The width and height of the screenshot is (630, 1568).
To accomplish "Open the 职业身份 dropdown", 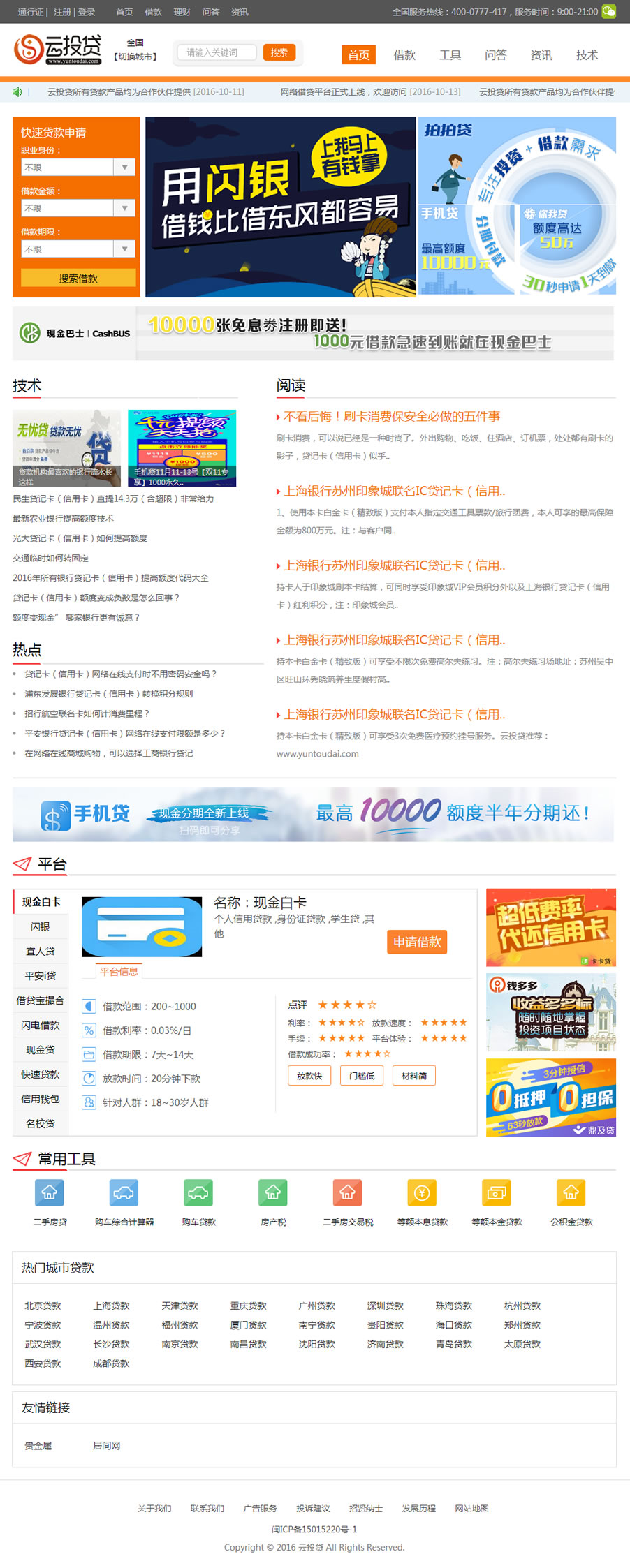I will tap(78, 168).
